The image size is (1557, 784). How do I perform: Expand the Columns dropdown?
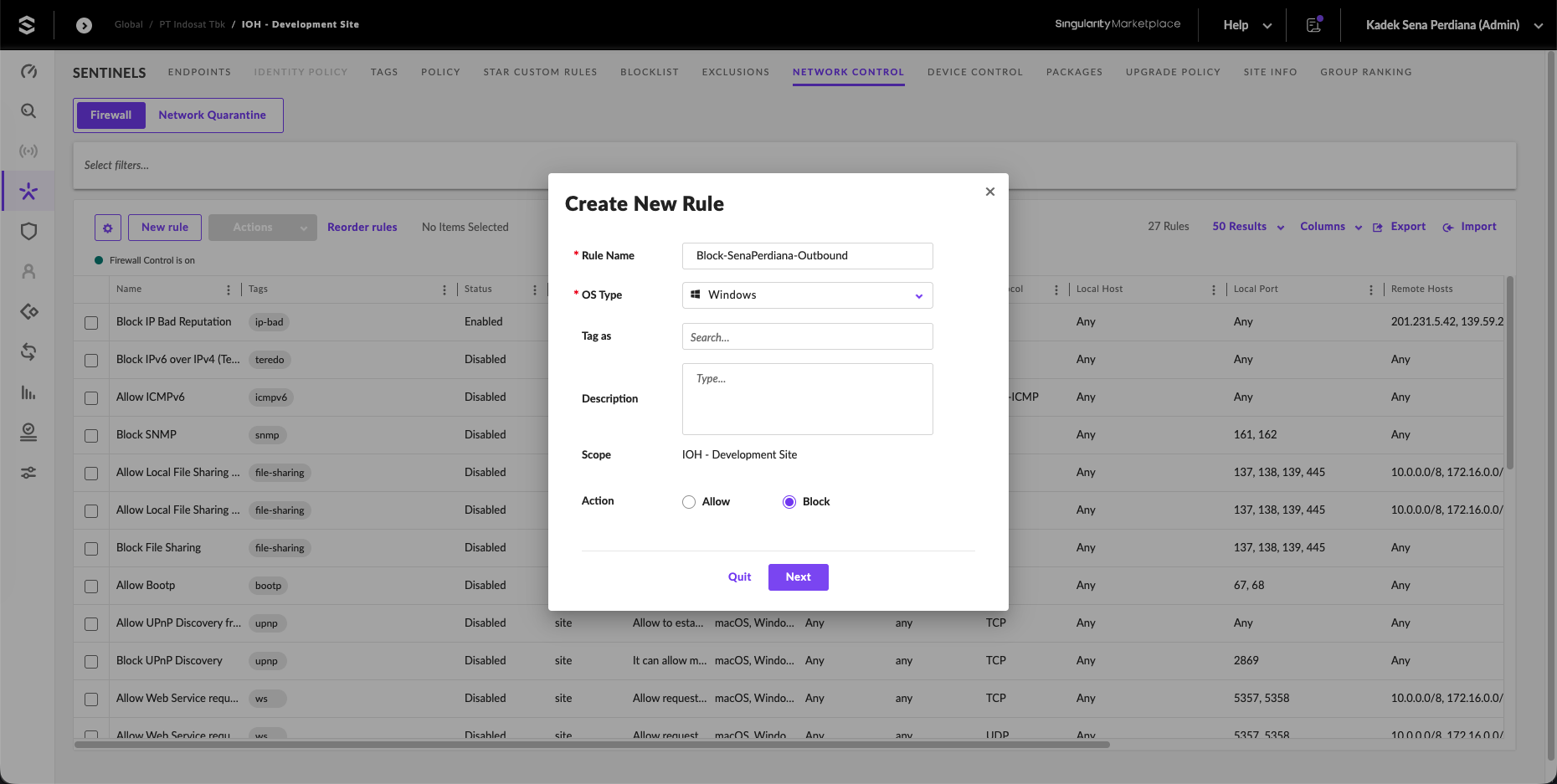1331,227
